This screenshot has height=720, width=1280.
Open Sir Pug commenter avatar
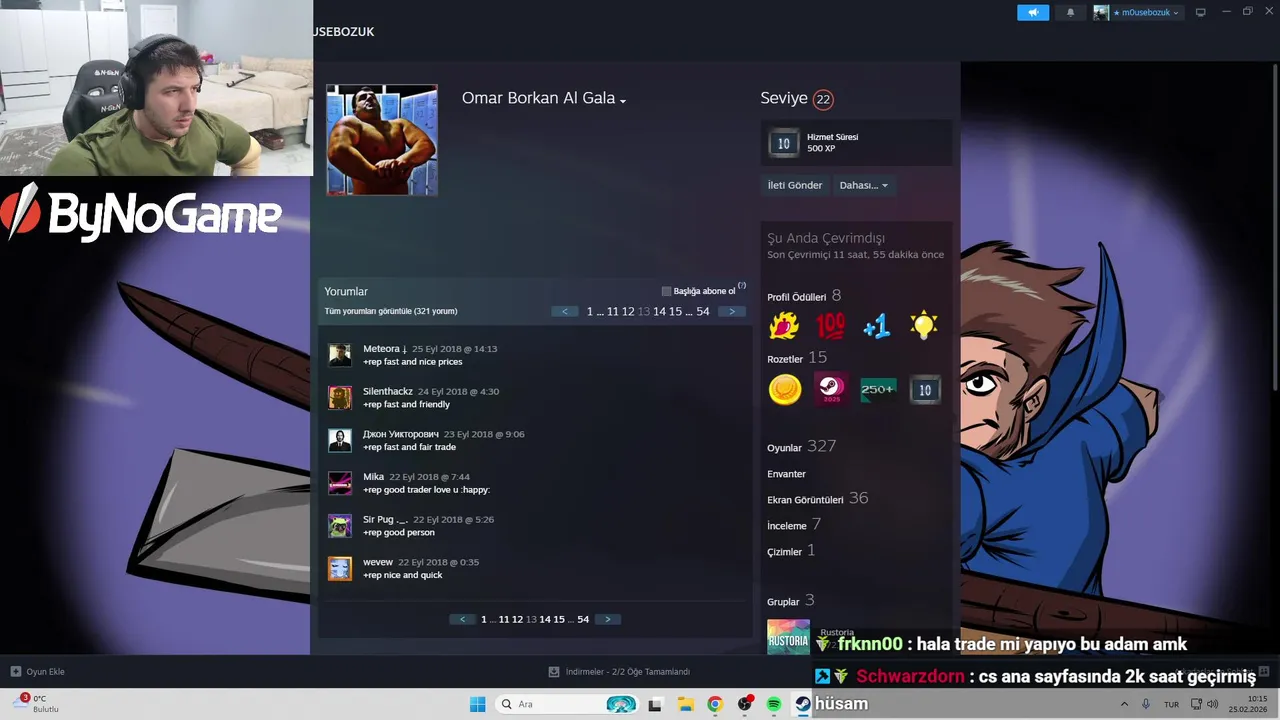(x=340, y=526)
